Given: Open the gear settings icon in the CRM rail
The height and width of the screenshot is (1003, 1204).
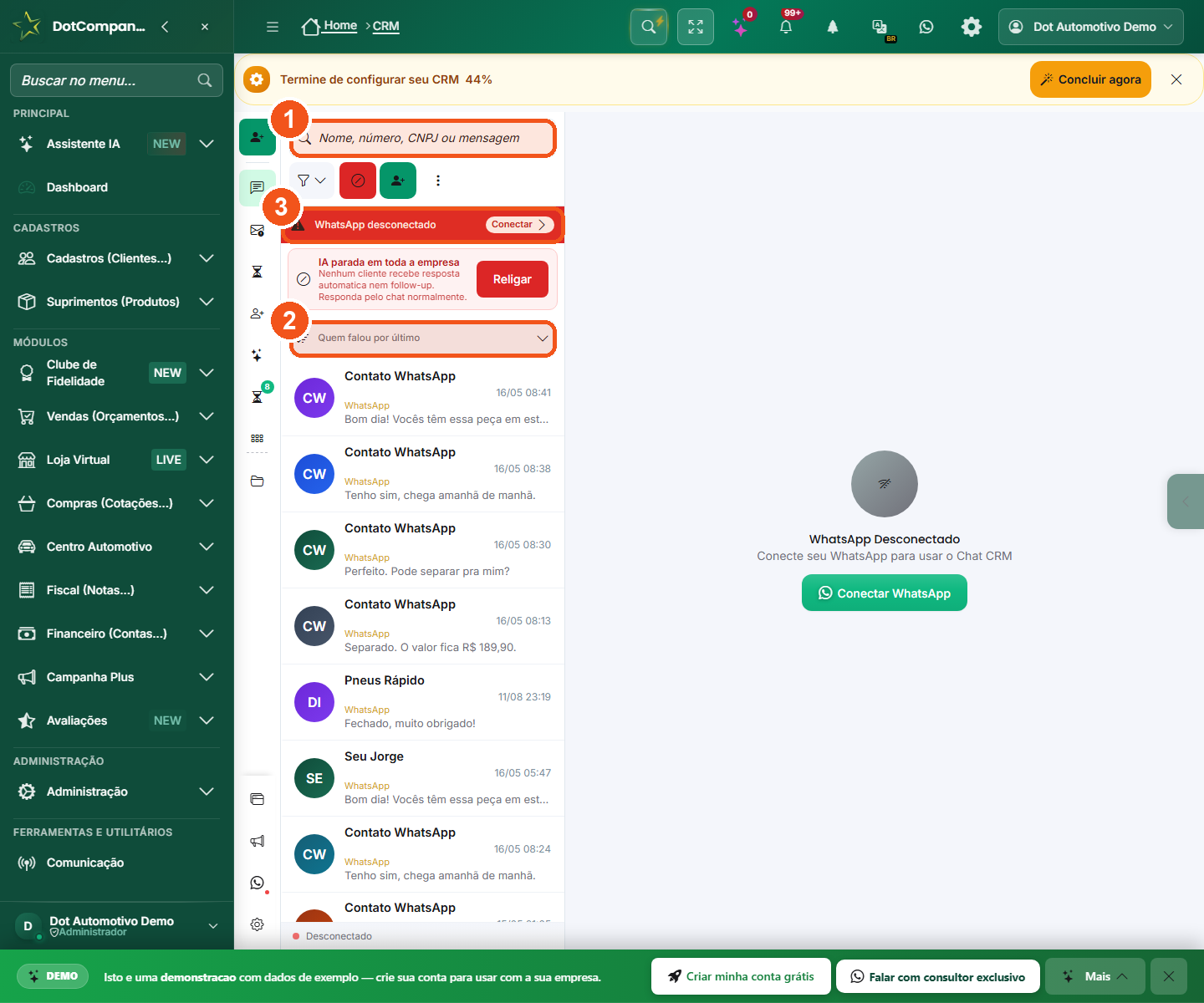Looking at the screenshot, I should click(x=257, y=924).
